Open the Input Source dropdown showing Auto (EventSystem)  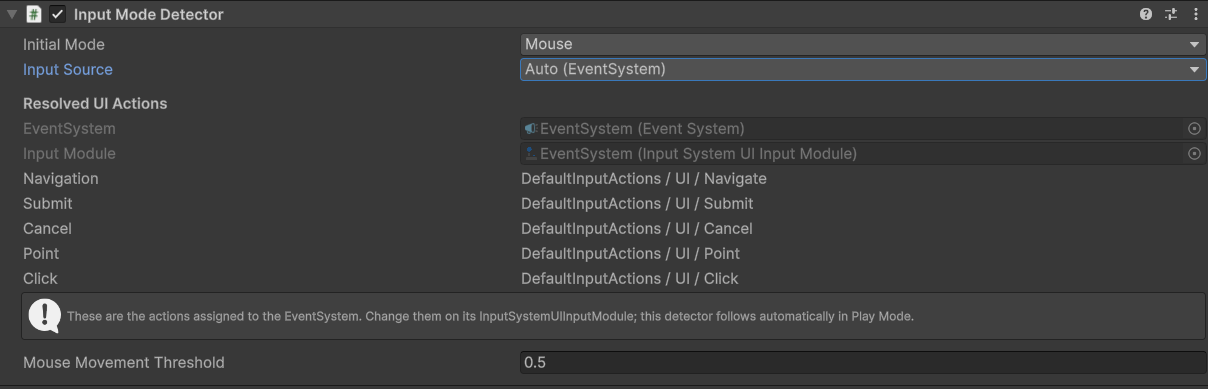click(x=863, y=69)
